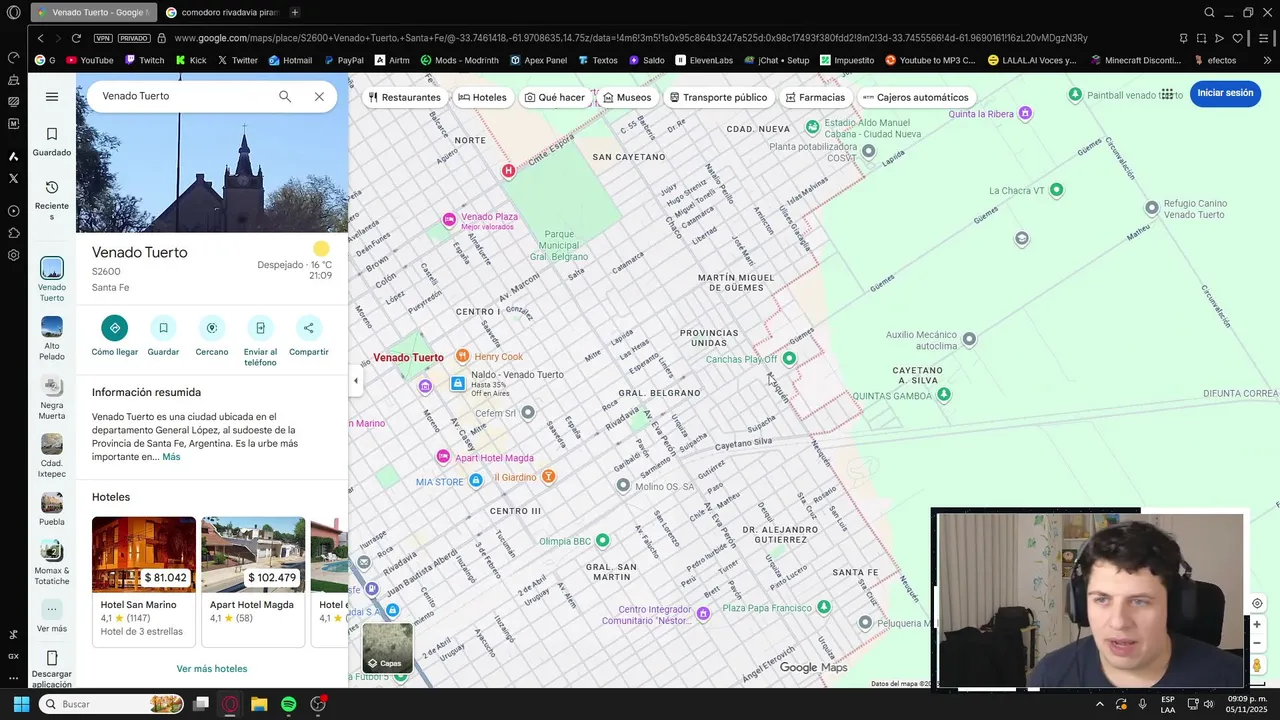The image size is (1280, 720).
Task: Click the Il Giardino restaurant pin
Action: click(548, 477)
